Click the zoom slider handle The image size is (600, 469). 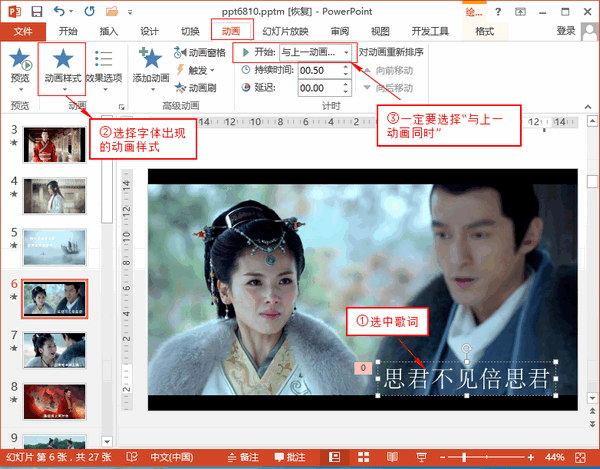pyautogui.click(x=464, y=457)
